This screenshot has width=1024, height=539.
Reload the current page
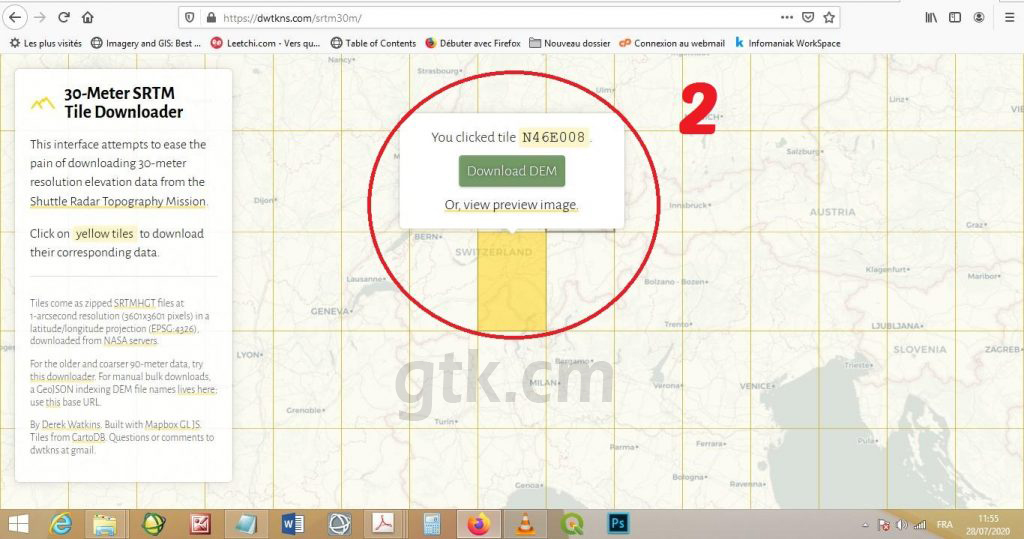coord(64,18)
